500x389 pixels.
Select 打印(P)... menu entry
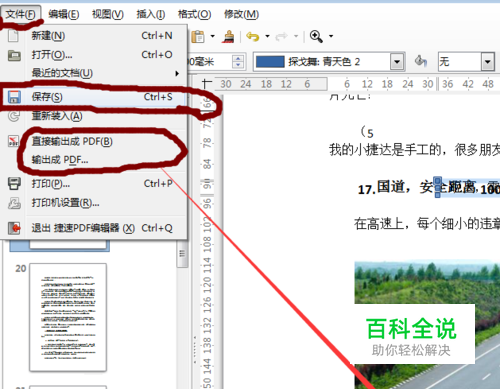(93, 183)
